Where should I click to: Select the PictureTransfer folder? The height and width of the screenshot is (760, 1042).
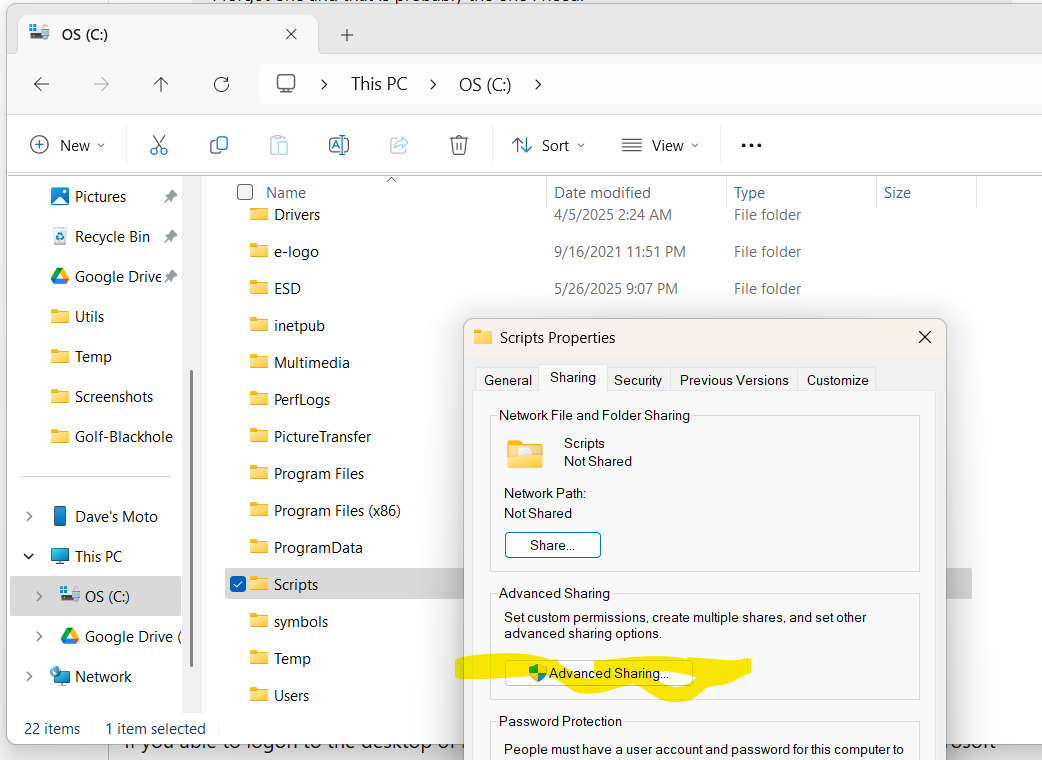(x=322, y=436)
